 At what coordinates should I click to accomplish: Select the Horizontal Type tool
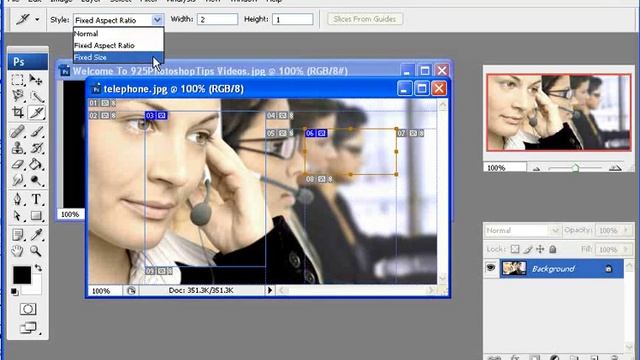(36, 199)
